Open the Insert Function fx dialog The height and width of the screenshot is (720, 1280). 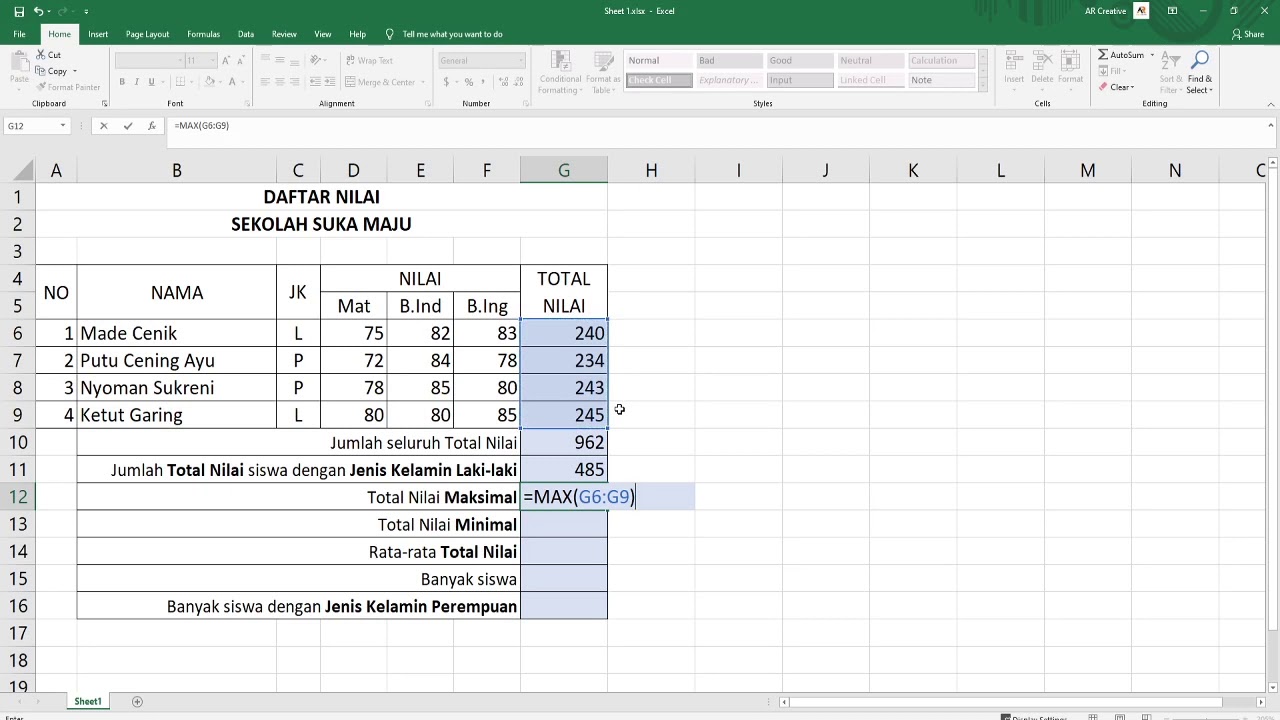(151, 126)
